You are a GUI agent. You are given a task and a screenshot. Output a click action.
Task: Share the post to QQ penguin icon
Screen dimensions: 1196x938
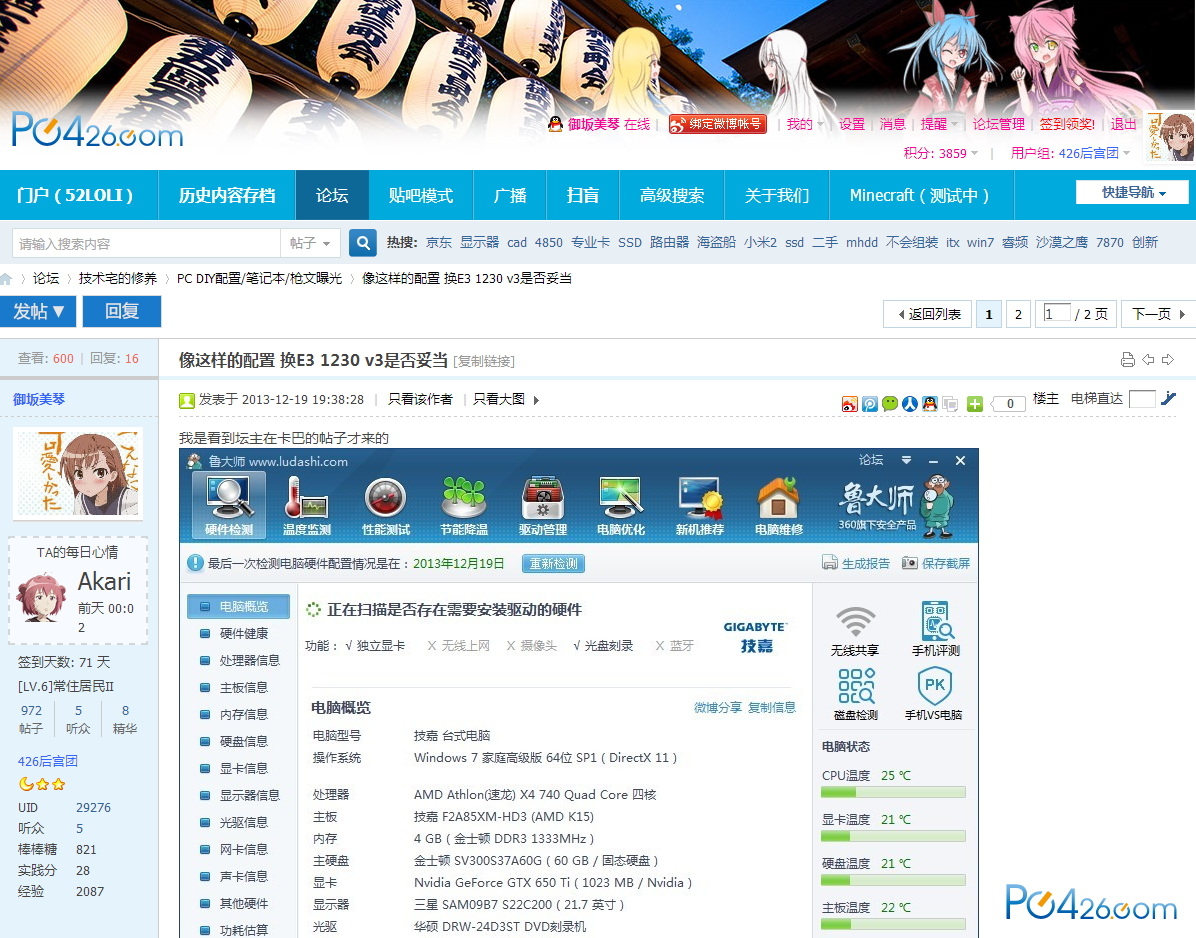point(929,403)
